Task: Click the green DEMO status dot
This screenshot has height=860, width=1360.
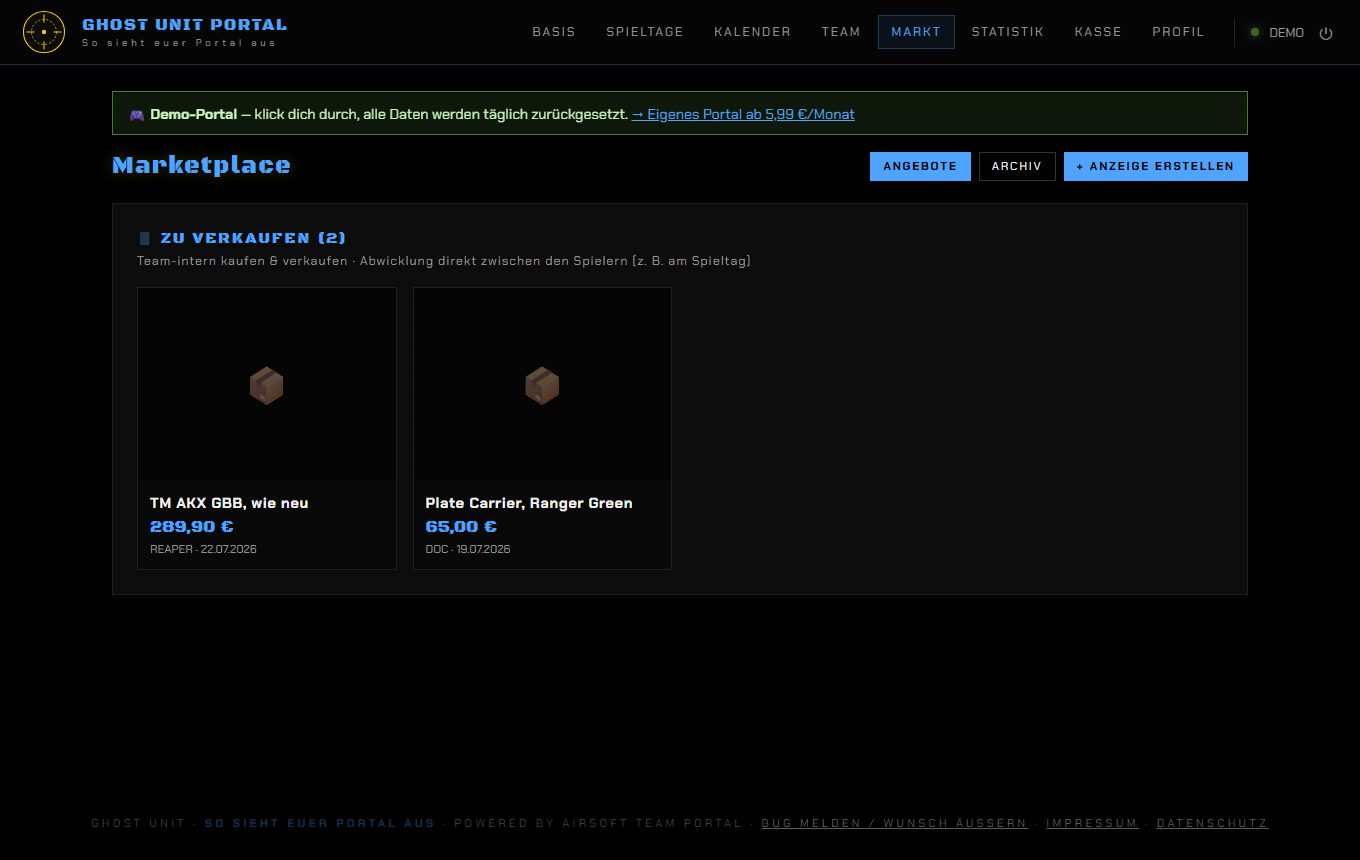Action: coord(1254,32)
